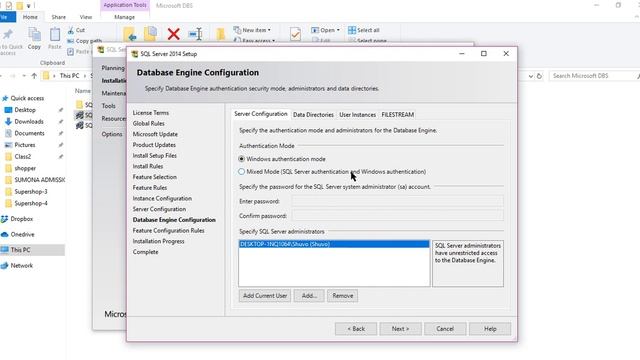Viewport: 640px width, 360px height.
Task: Click Instance Configuration step
Action: pyautogui.click(x=162, y=198)
